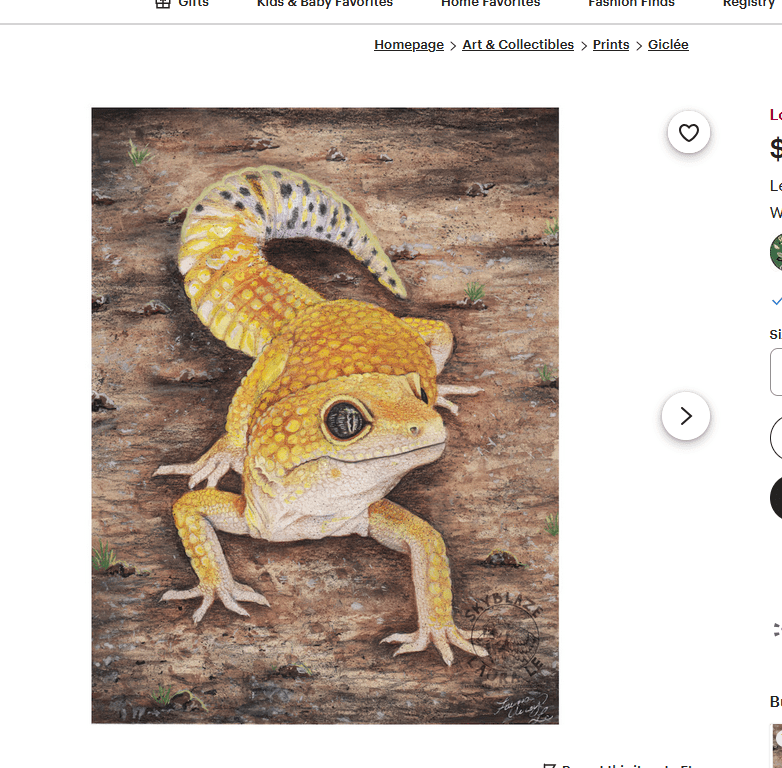This screenshot has height=768, width=782.
Task: Go to the Prints breadcrumb category
Action: 611,45
